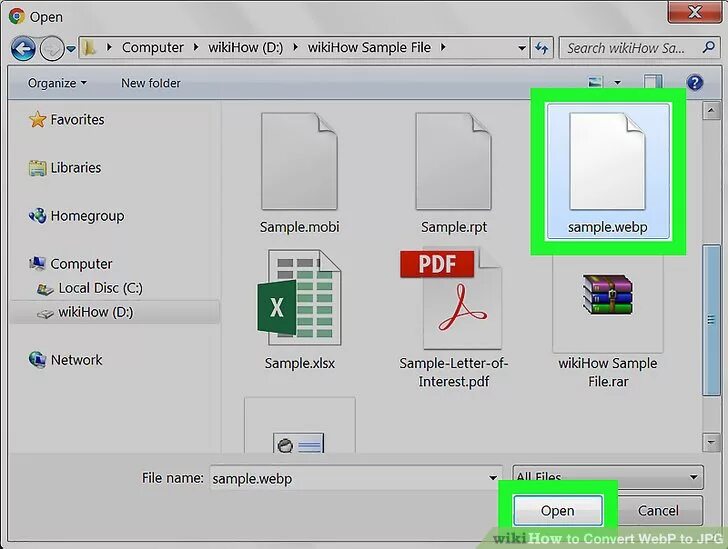Screen dimensions: 728x549
Task: Click the Chrome icon in title bar
Action: [x=17, y=16]
